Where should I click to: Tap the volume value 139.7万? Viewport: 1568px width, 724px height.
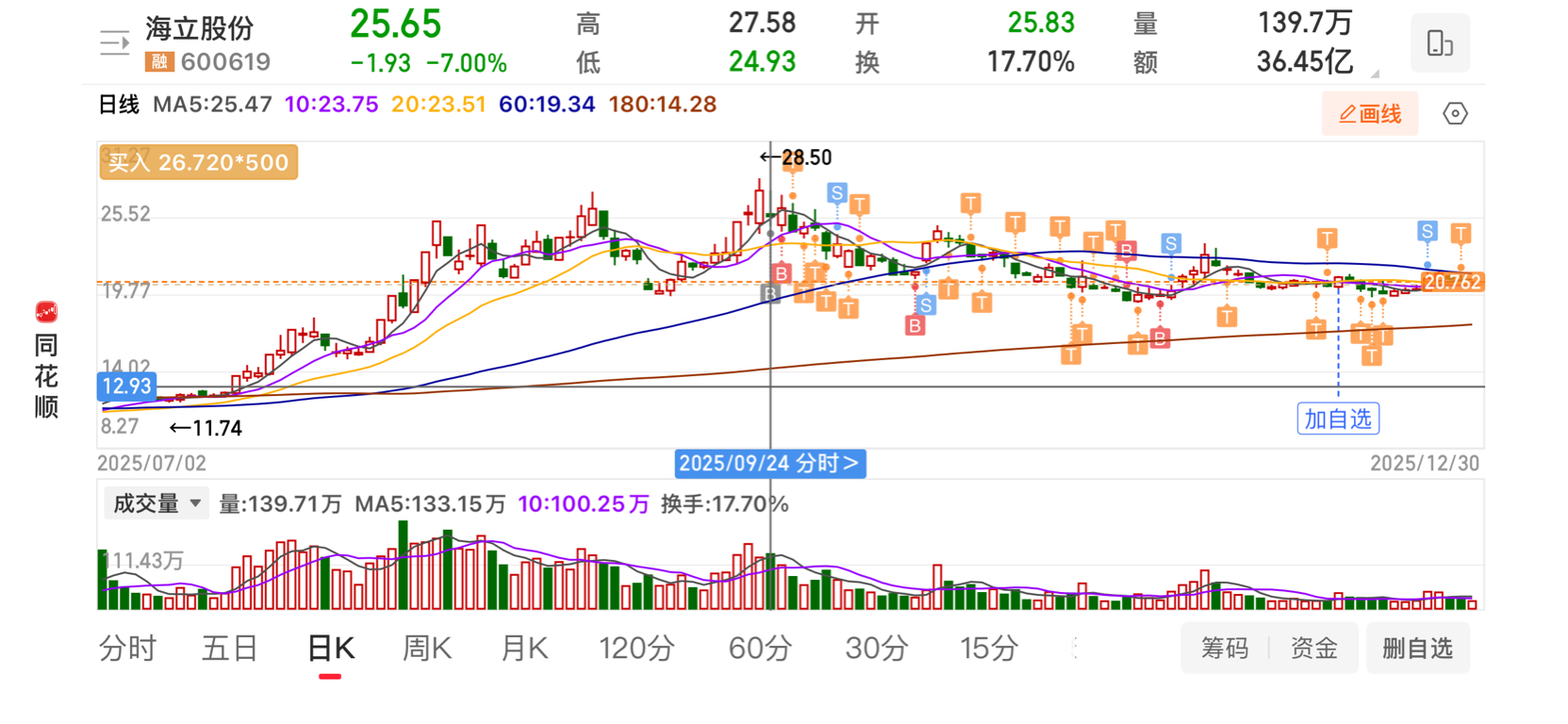1305,23
